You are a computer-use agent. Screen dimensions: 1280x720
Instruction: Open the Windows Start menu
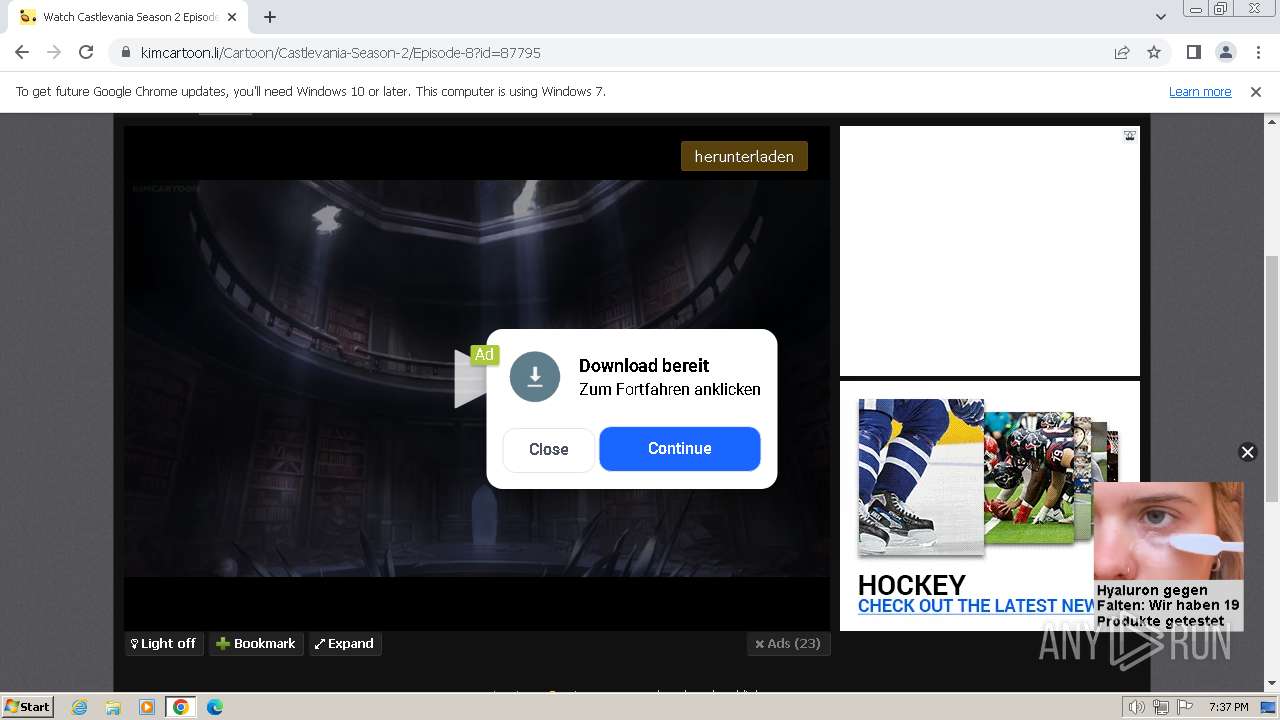pyautogui.click(x=28, y=706)
